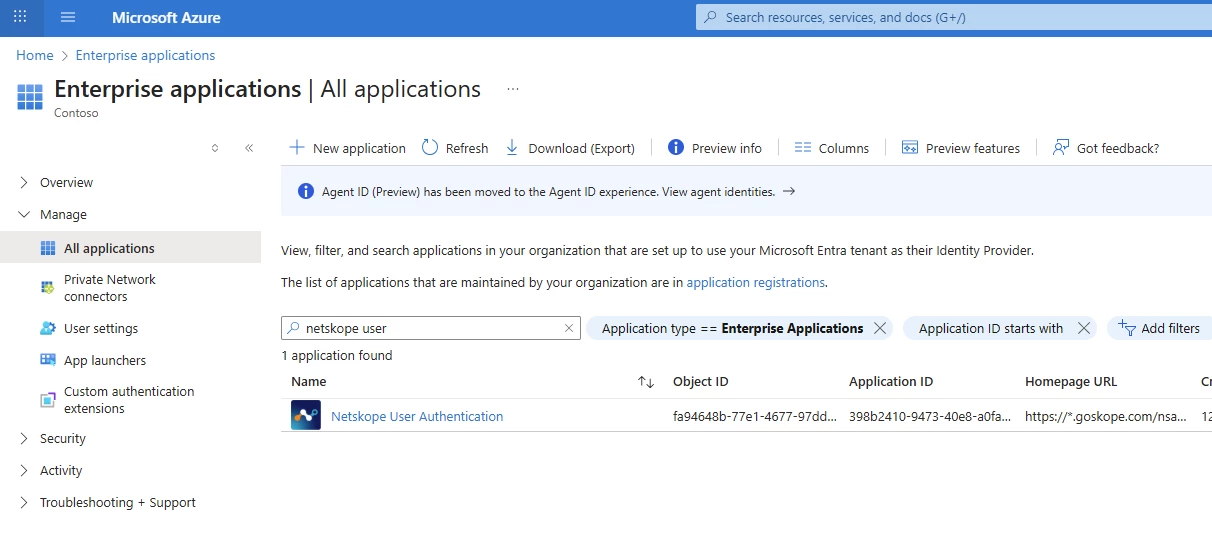This screenshot has height=560, width=1212.
Task: Collapse the Manage section
Action: tap(25, 214)
